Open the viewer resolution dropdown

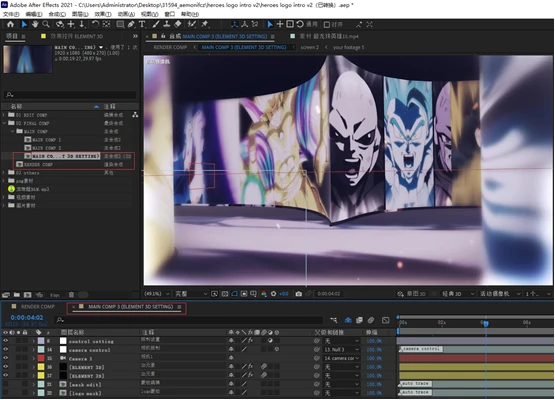tap(191, 294)
